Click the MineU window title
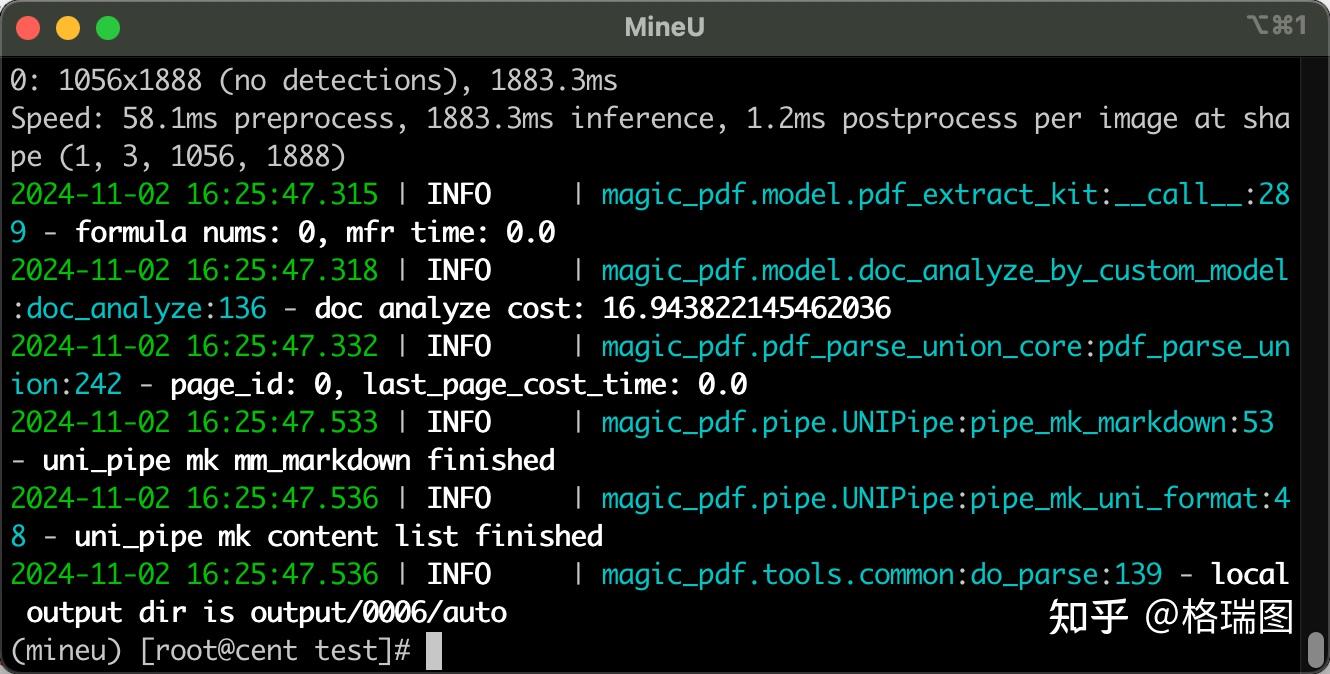Screen dimensions: 1330x674 coord(664,27)
